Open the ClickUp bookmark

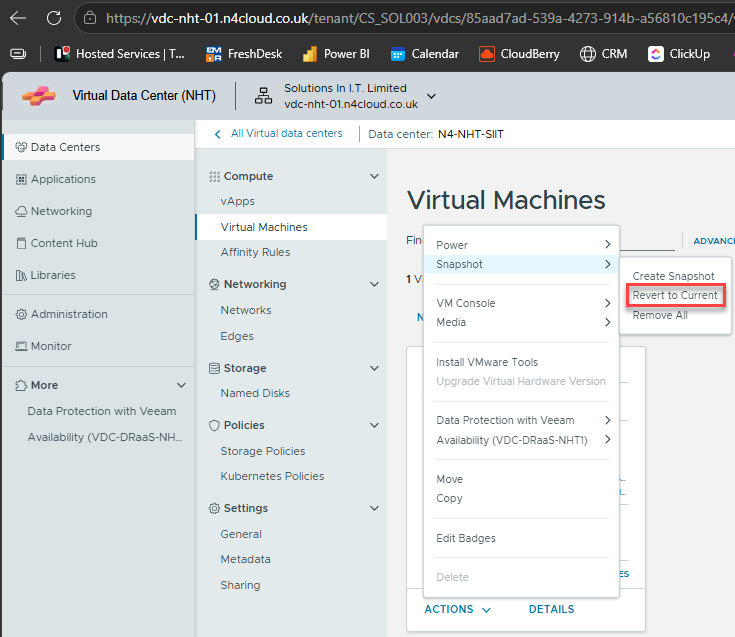[679, 54]
